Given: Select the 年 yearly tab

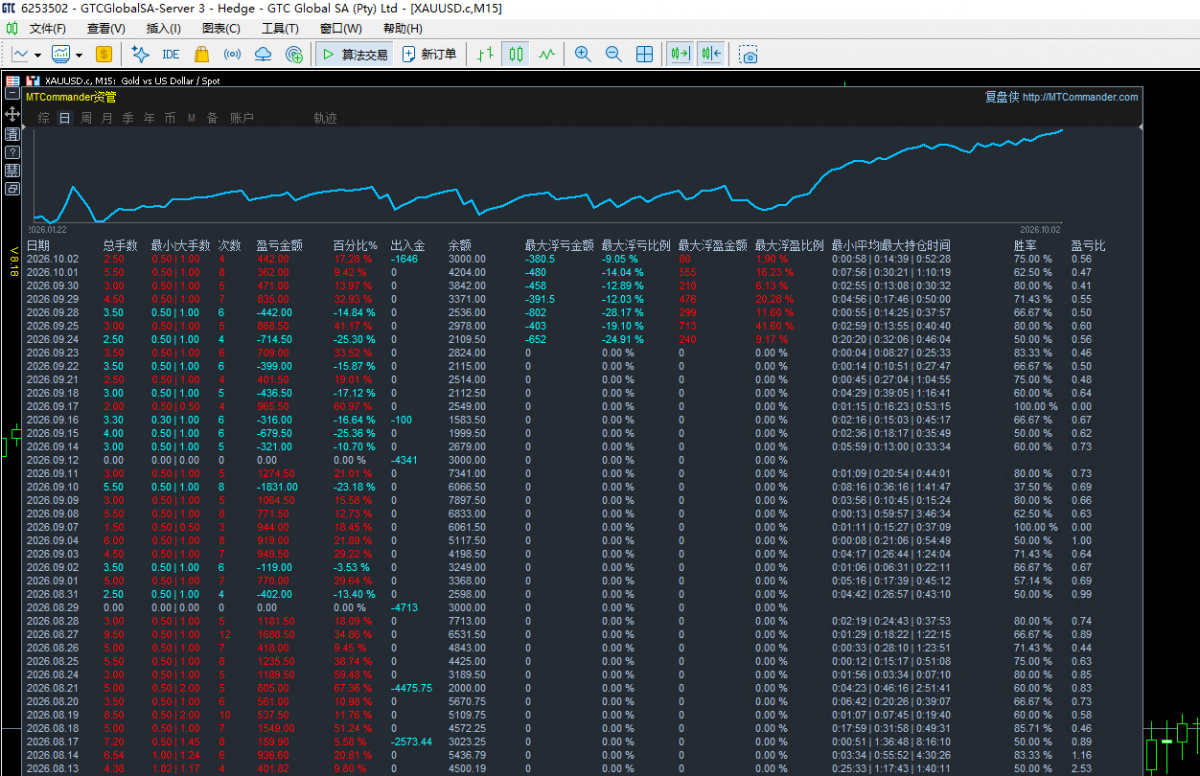Looking at the screenshot, I should [x=149, y=118].
